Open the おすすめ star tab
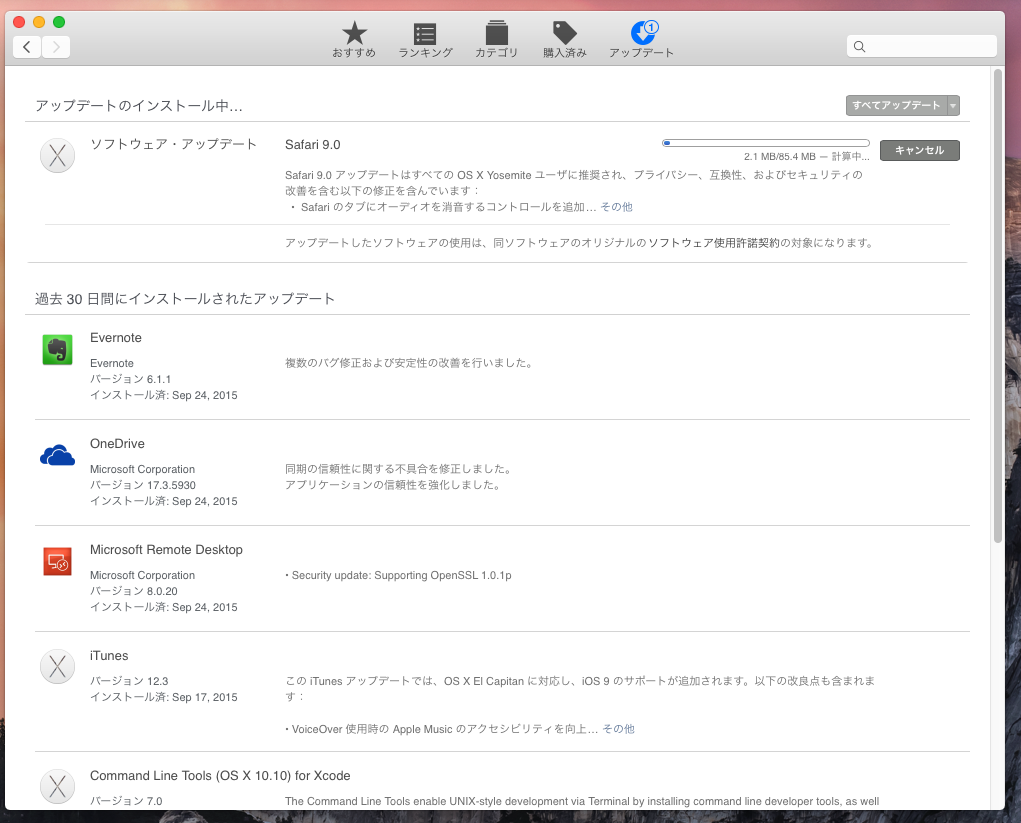The width and height of the screenshot is (1021, 823). (x=354, y=40)
